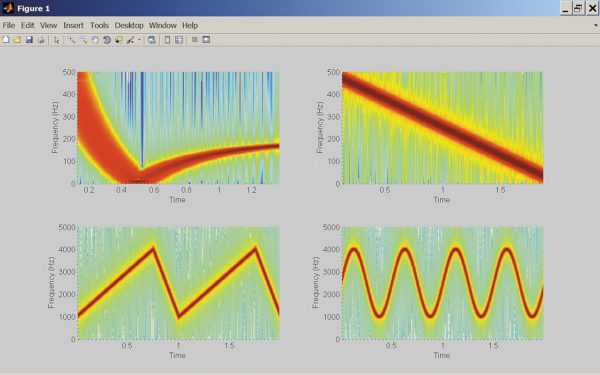Activate the Edit Plot arrow tool
This screenshot has height=375, width=600.
[x=57, y=40]
